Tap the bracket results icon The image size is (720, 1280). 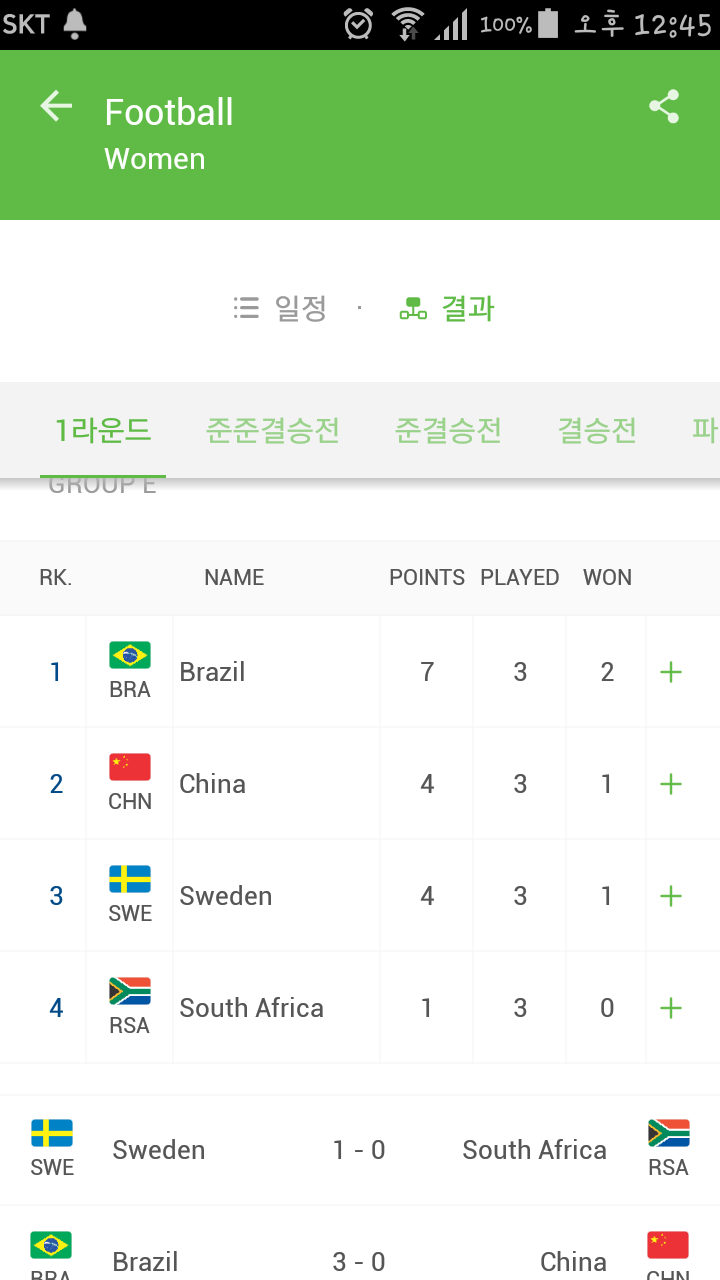[x=412, y=308]
